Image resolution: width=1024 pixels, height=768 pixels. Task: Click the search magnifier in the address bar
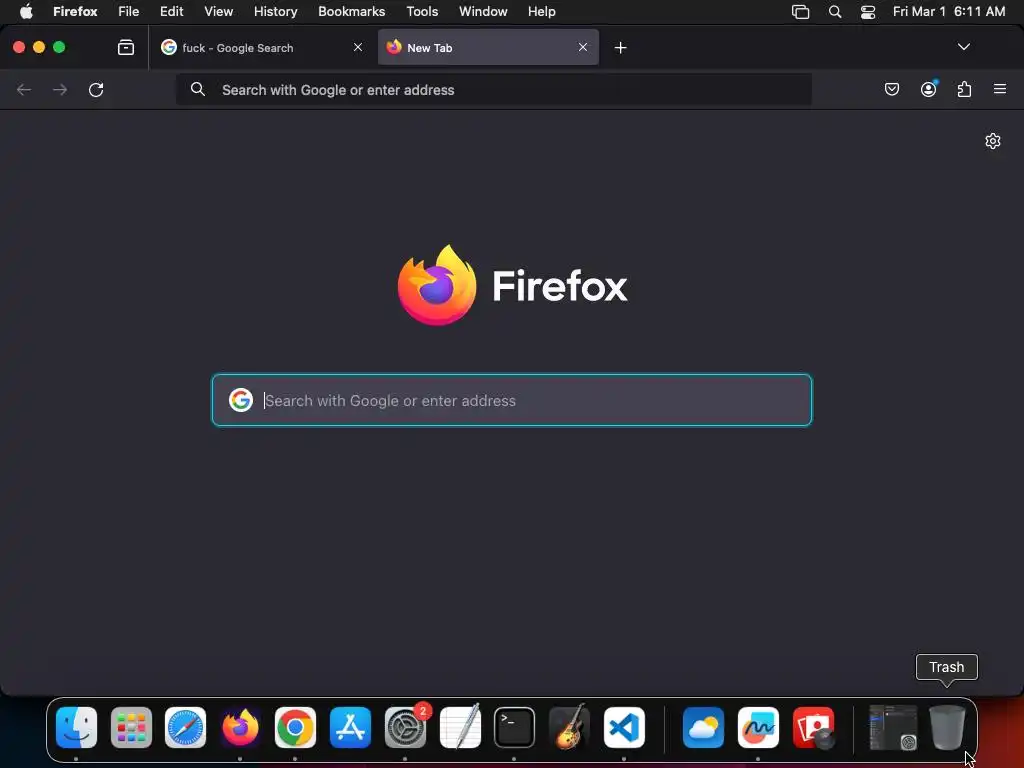(x=198, y=89)
